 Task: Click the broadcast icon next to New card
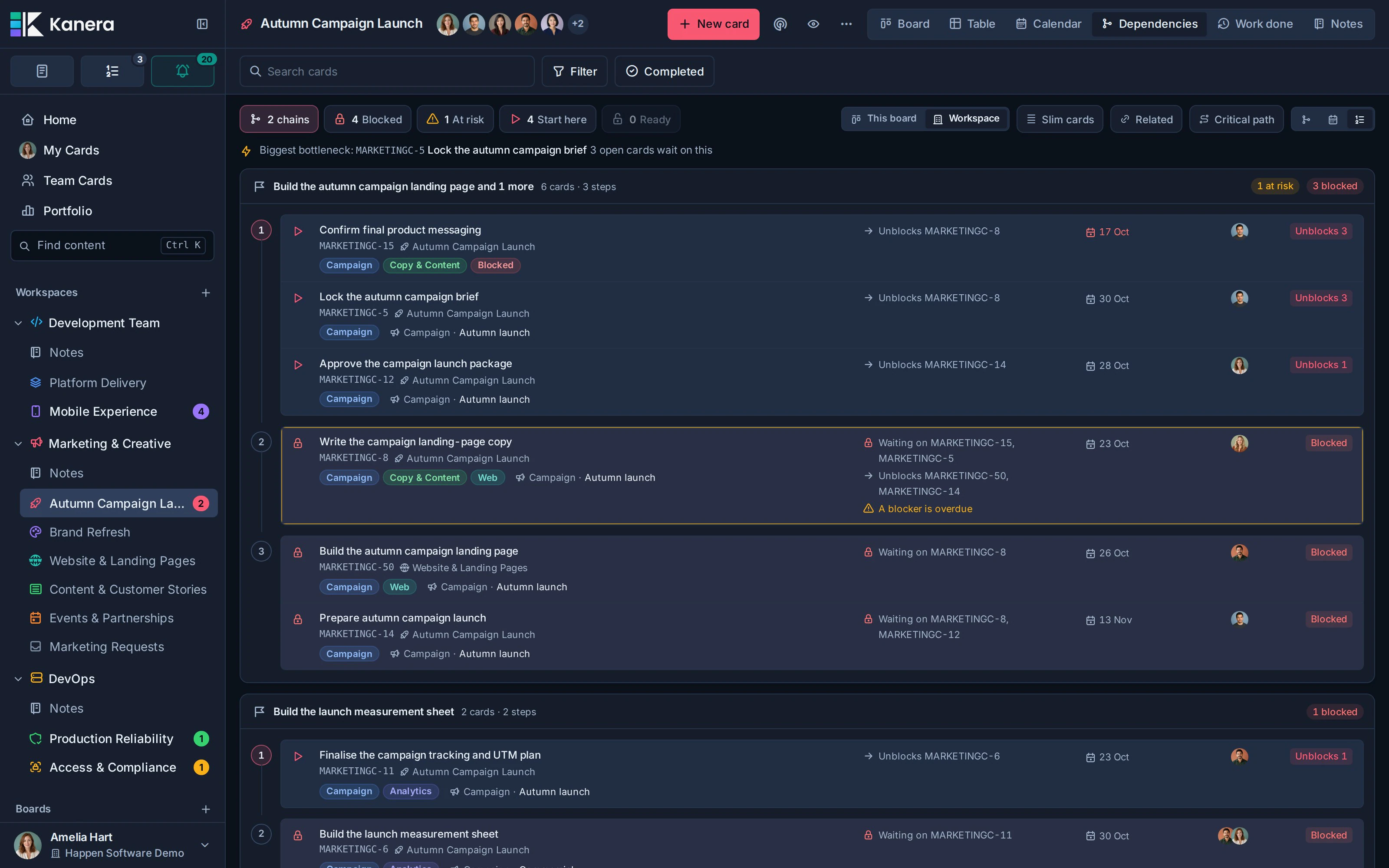[x=780, y=23]
